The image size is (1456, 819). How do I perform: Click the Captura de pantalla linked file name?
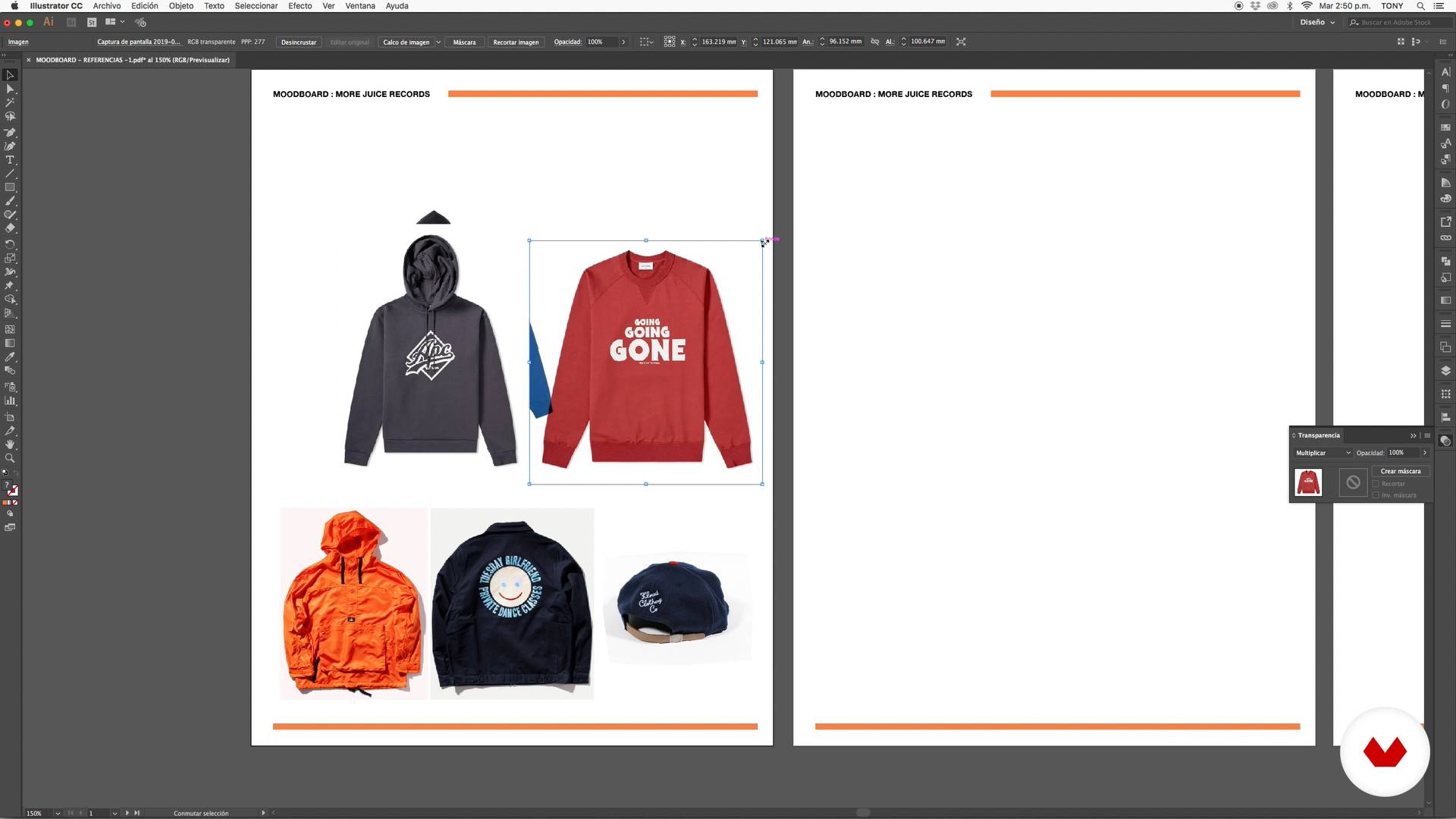[x=139, y=42]
